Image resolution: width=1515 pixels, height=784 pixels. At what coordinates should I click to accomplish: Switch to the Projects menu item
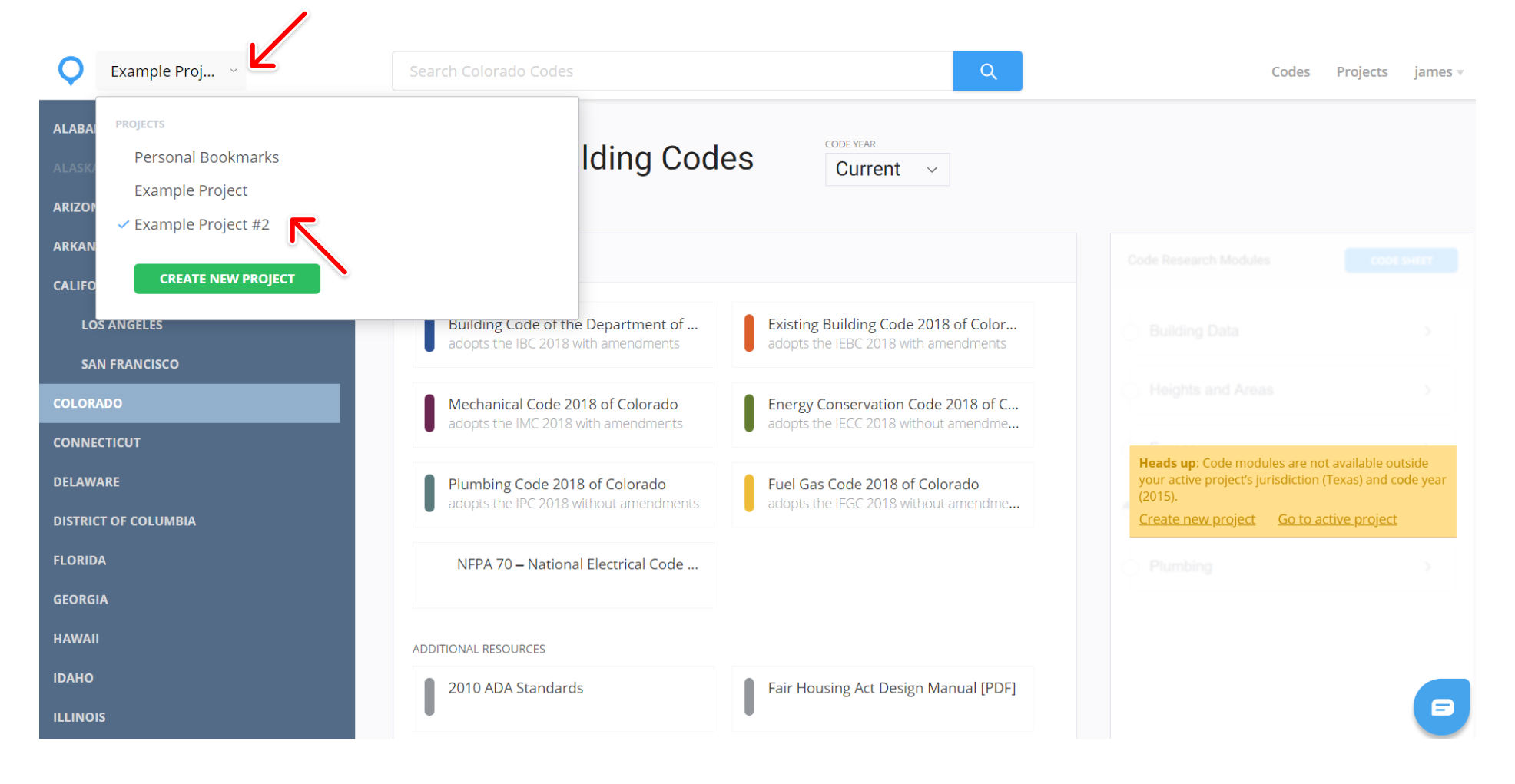pyautogui.click(x=1361, y=71)
